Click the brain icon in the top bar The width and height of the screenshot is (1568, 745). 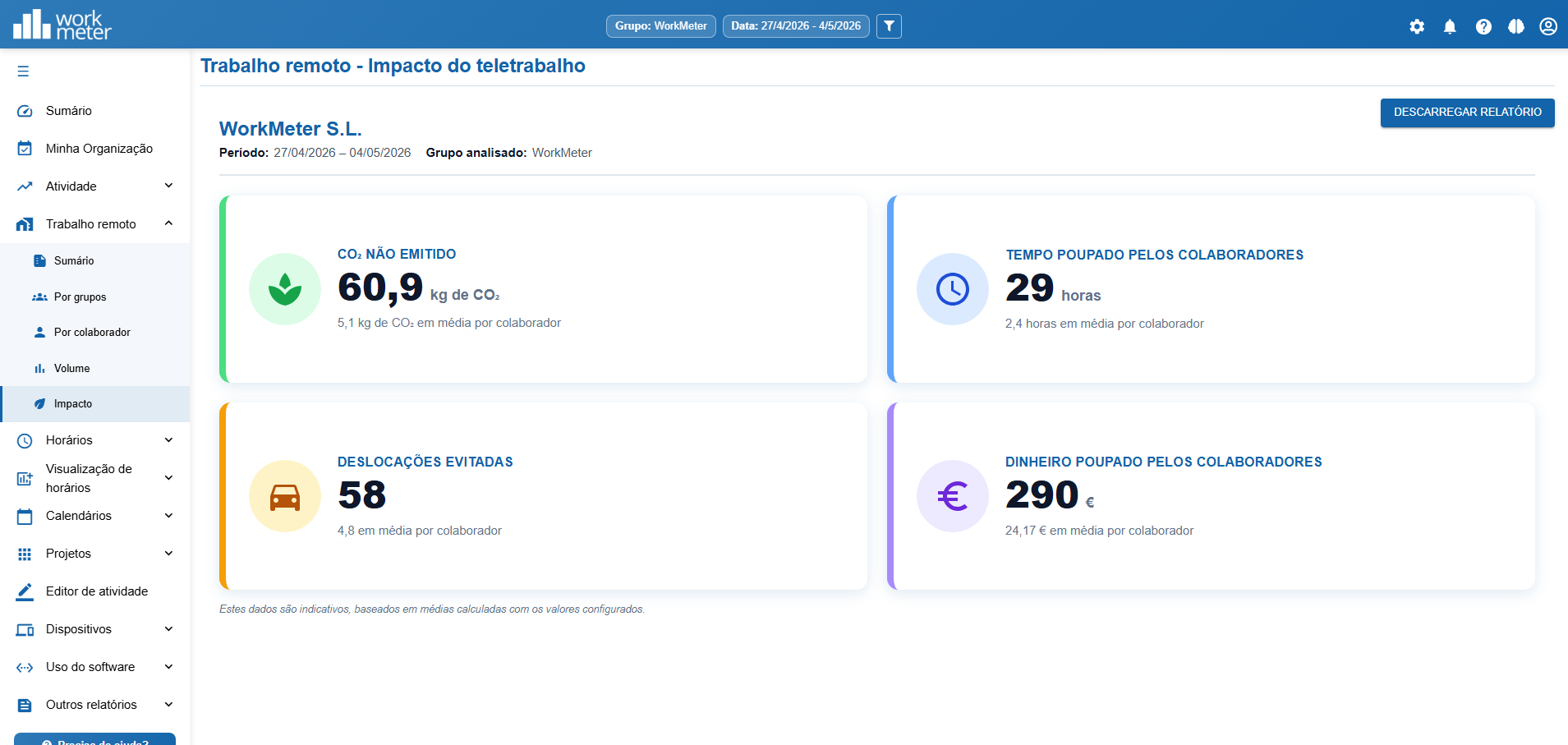point(1516,26)
